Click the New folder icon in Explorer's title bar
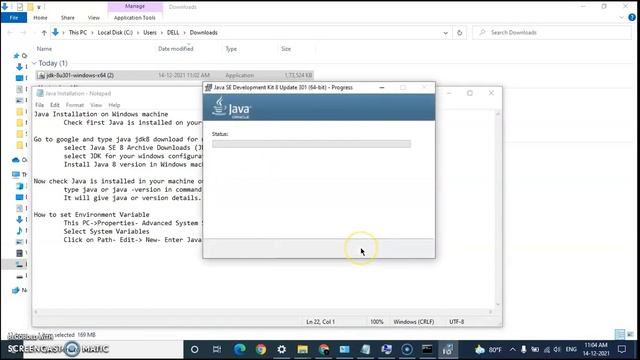This screenshot has width=640, height=360. 30,7
